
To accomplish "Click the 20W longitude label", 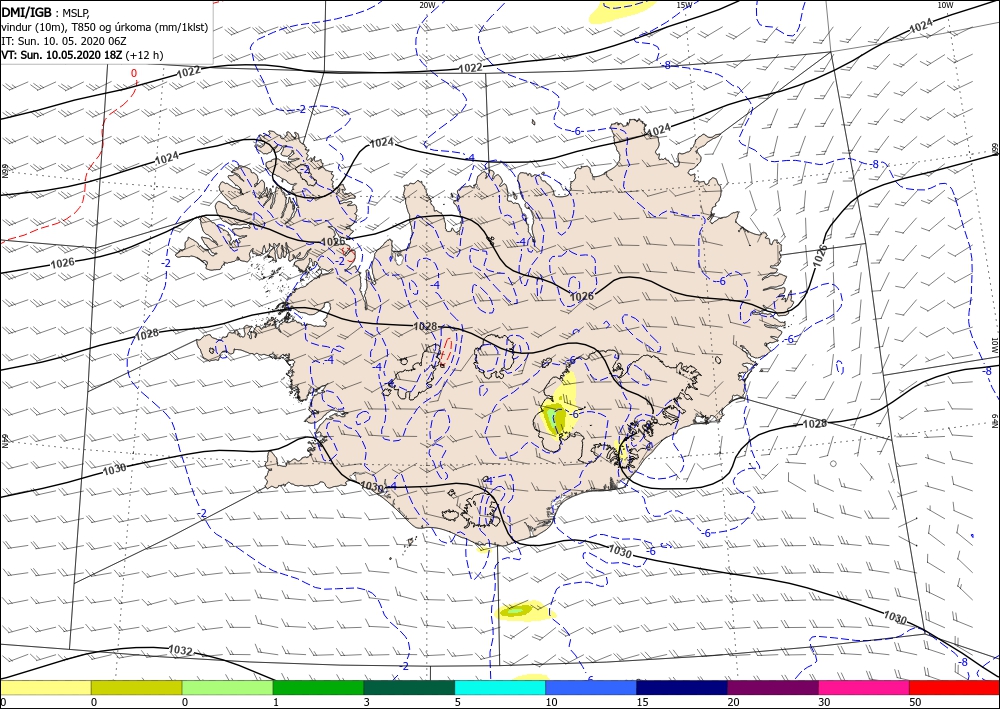I will click(427, 5).
